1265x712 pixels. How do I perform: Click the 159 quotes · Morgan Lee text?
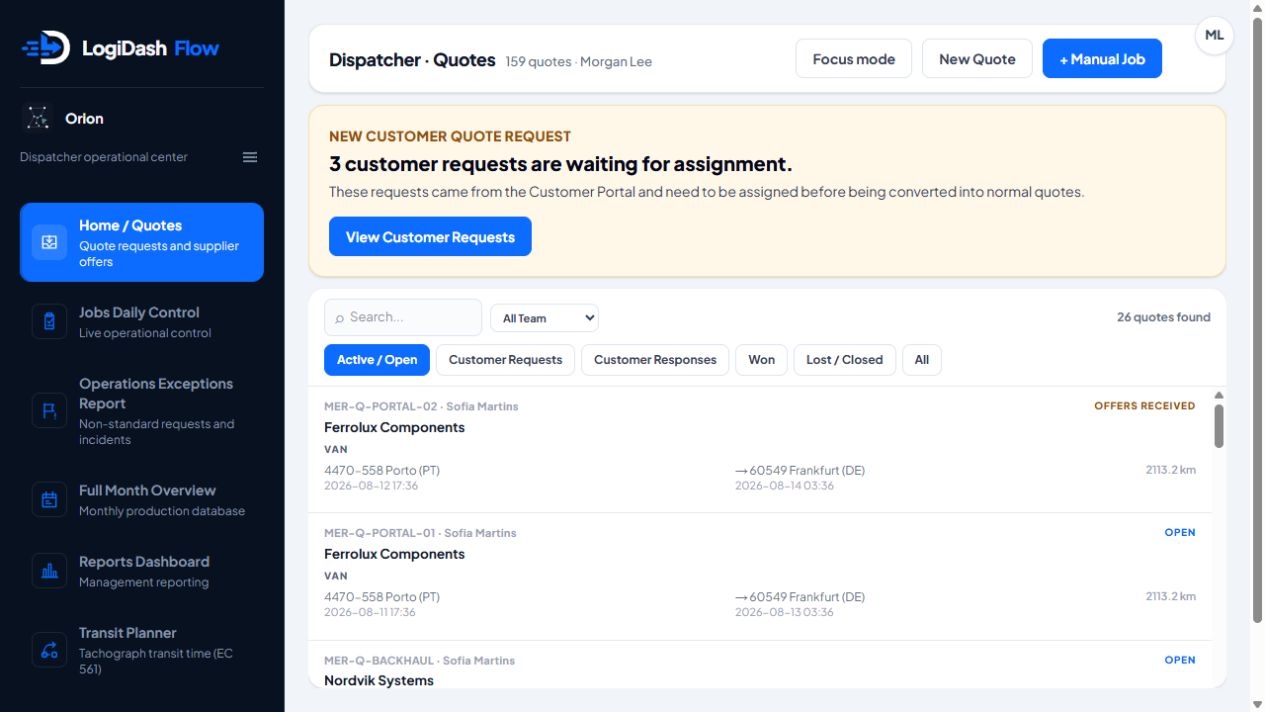579,62
